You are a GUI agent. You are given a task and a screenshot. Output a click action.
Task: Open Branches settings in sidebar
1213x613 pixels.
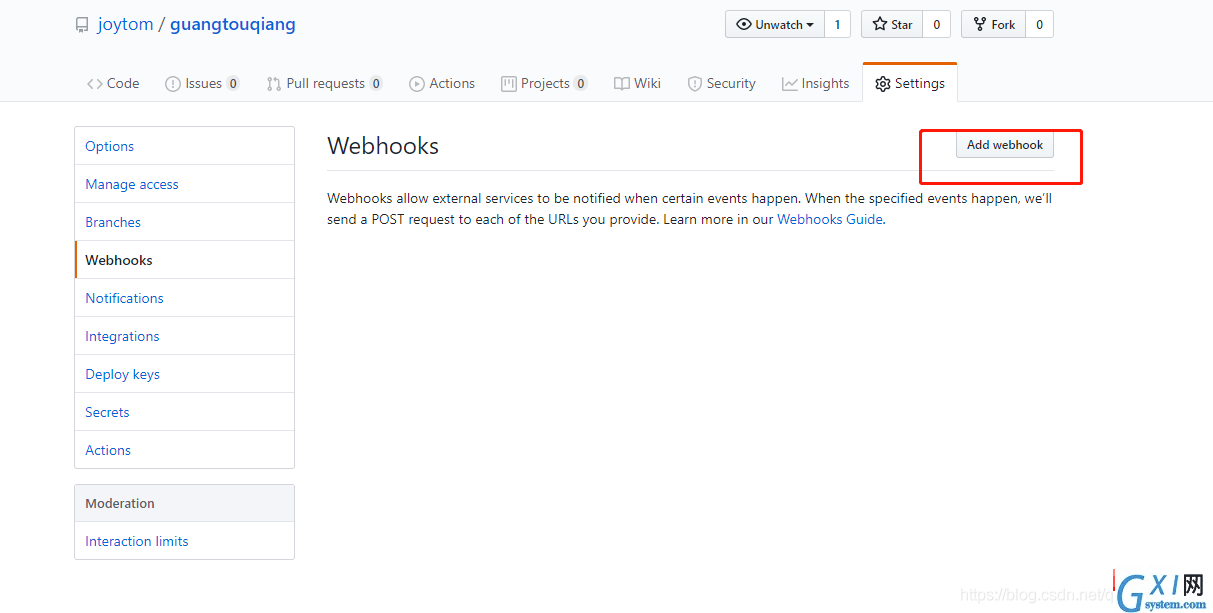(184, 222)
